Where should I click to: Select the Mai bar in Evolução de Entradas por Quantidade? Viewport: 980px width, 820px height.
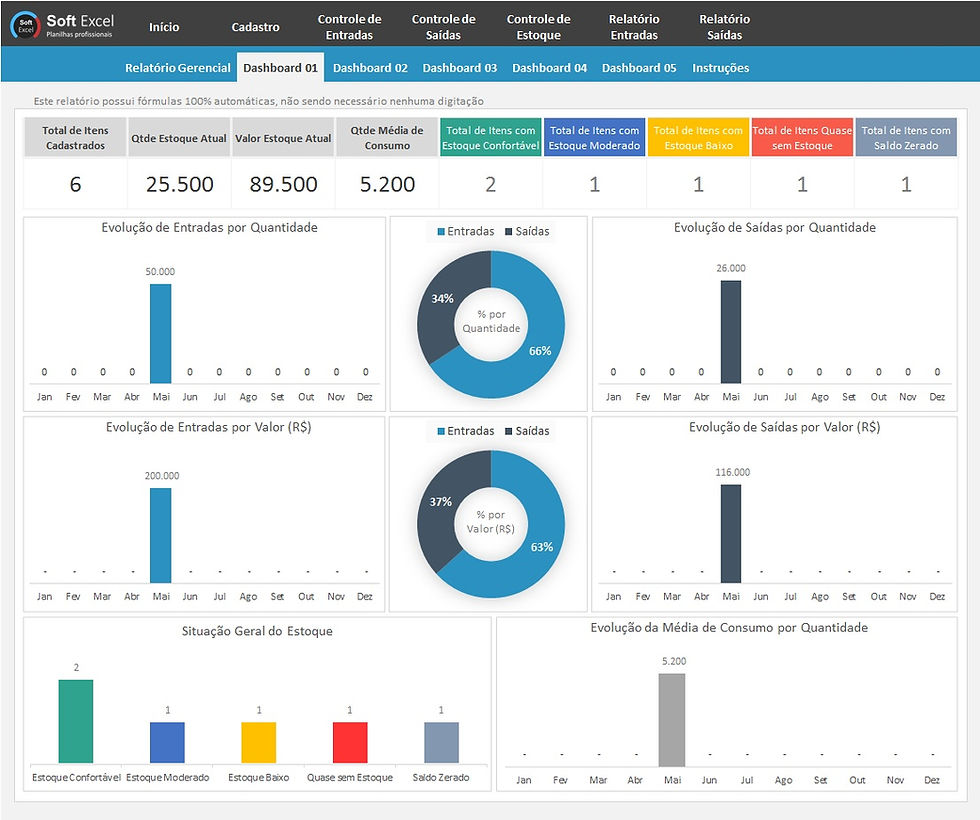click(161, 330)
